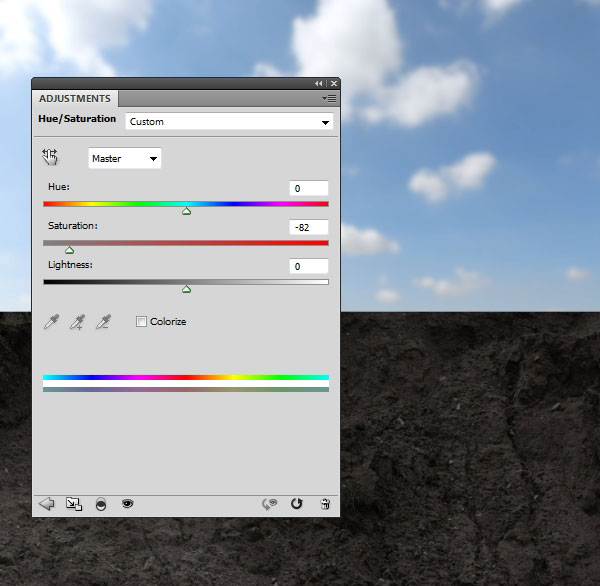Viewport: 600px width, 586px height.
Task: Click the upper color spectrum bar
Action: pos(186,377)
